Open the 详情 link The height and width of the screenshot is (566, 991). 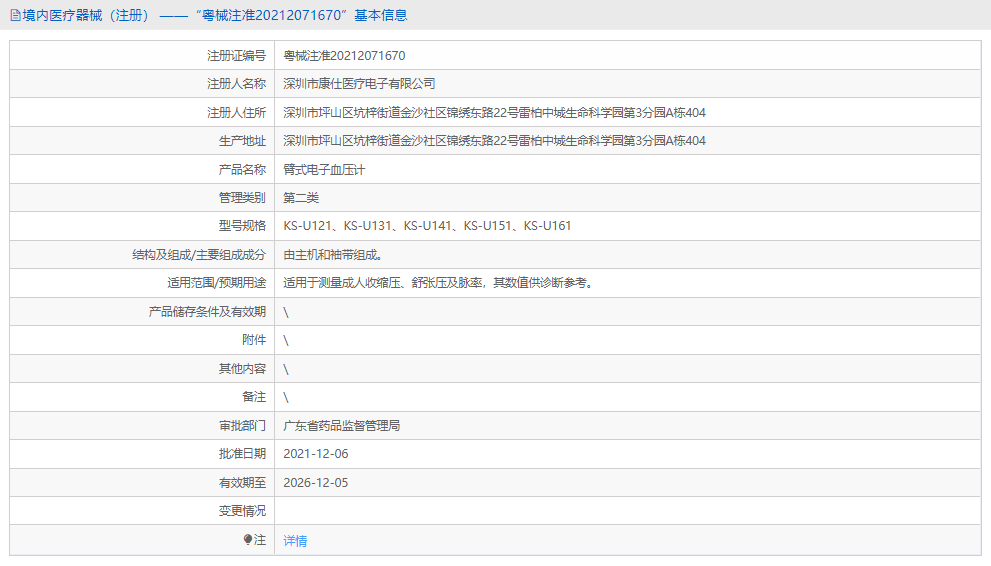point(295,541)
